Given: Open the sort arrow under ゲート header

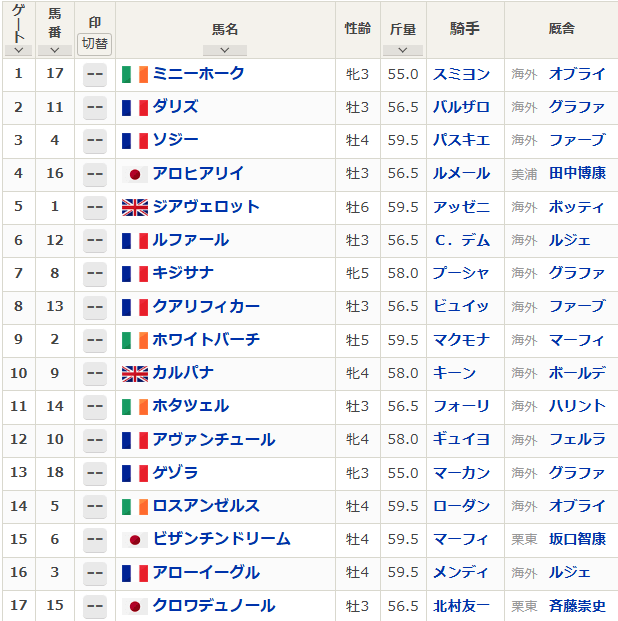Looking at the screenshot, I should 18,49.
